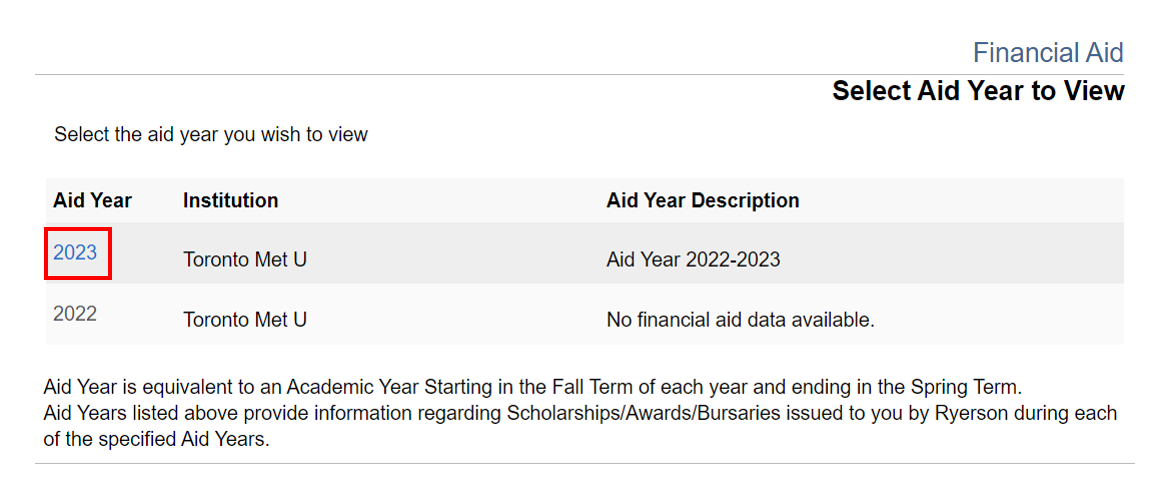Click the Aid Year column header

tap(92, 200)
